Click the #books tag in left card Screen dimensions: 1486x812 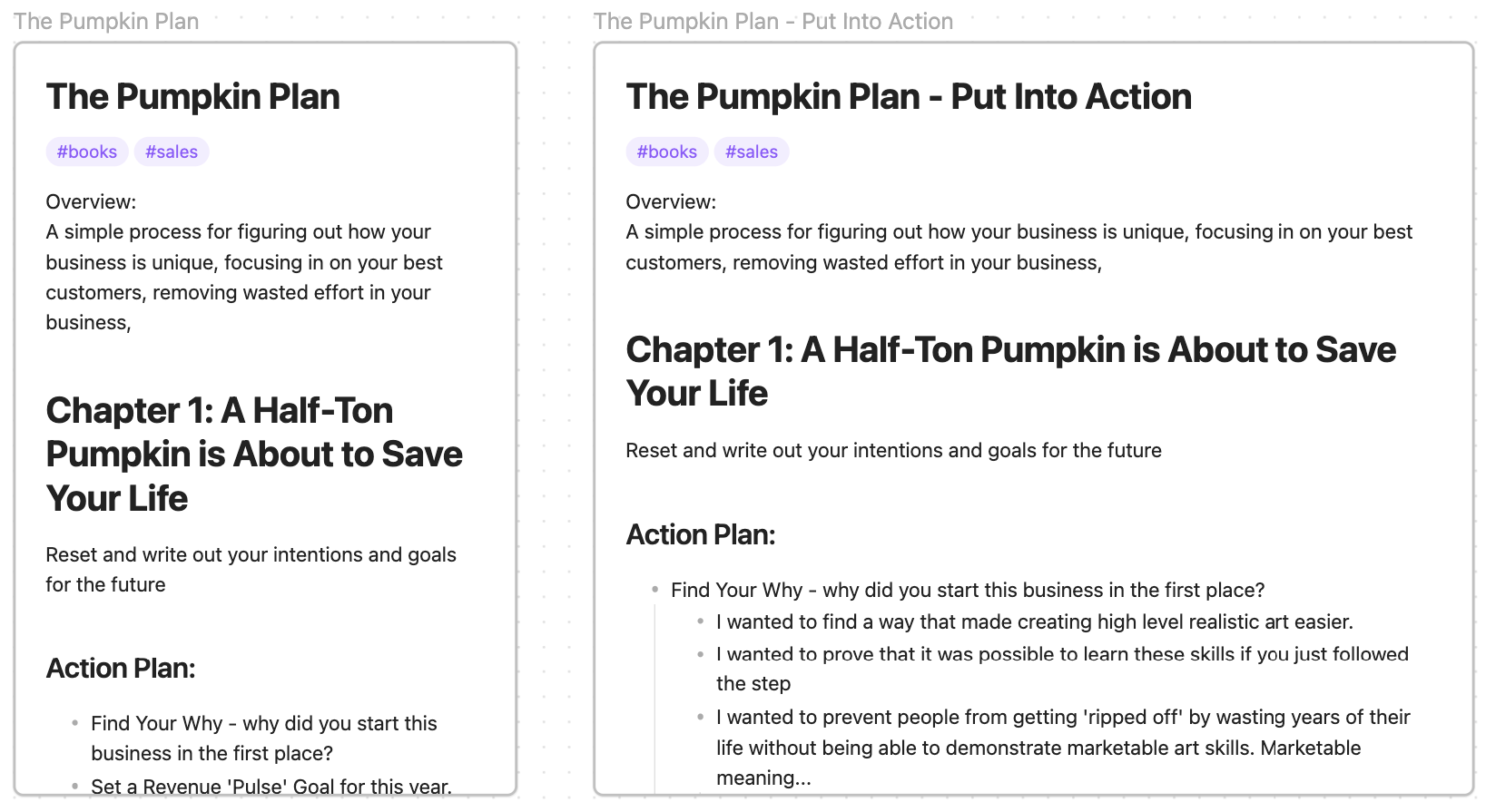(x=87, y=152)
